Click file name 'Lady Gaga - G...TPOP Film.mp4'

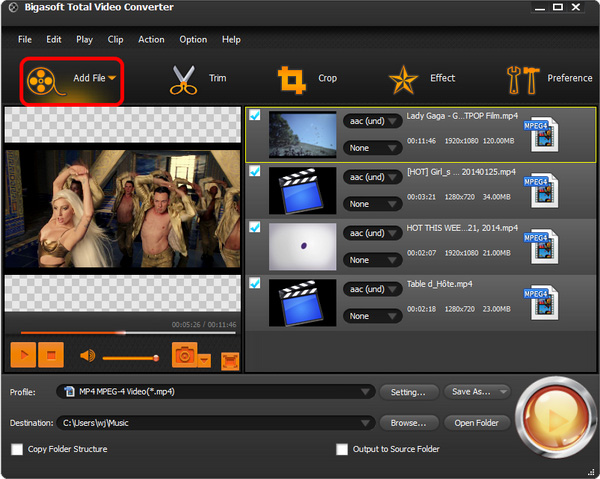click(462, 116)
